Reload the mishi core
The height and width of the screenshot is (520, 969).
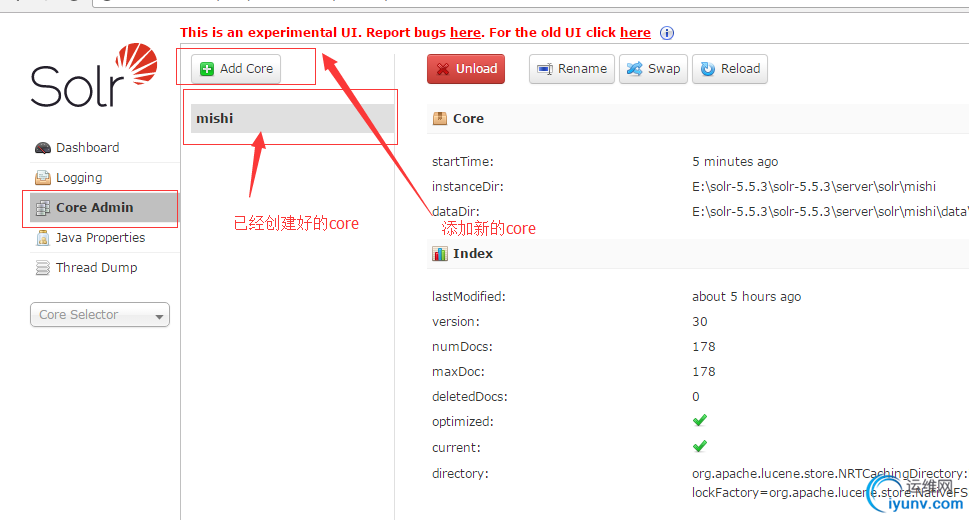[x=730, y=69]
